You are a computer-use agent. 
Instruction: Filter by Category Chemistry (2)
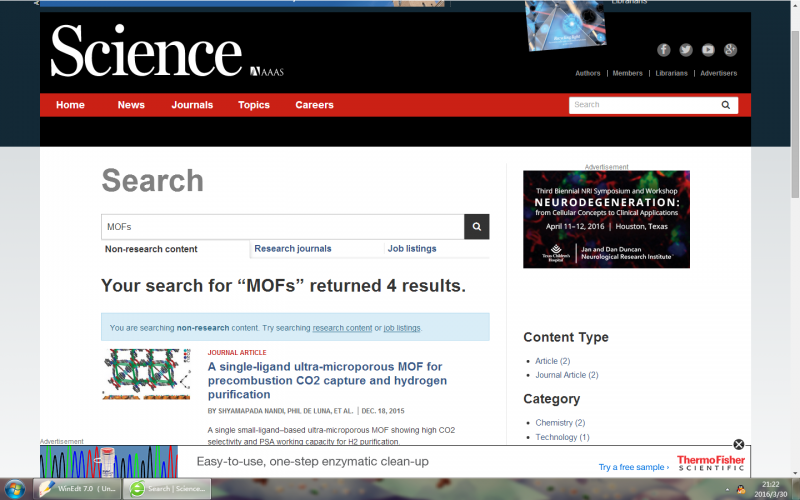[x=560, y=422]
